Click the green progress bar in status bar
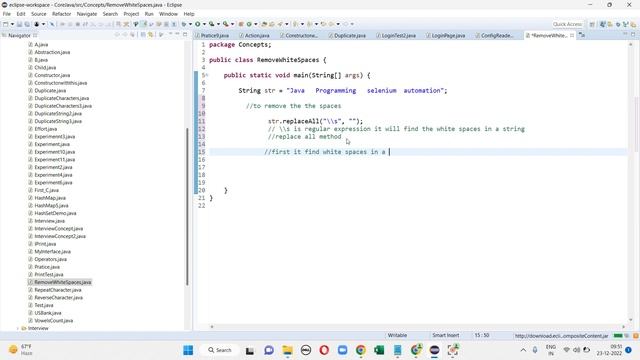Image resolution: width=640 pixels, height=360 pixels. [618, 336]
